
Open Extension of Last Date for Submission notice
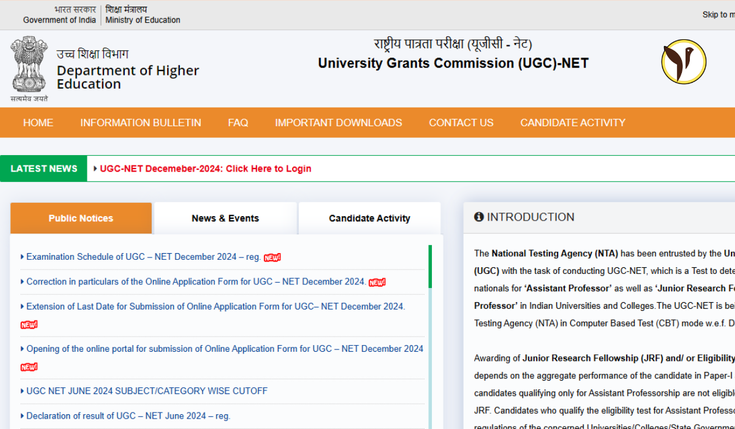[216, 307]
